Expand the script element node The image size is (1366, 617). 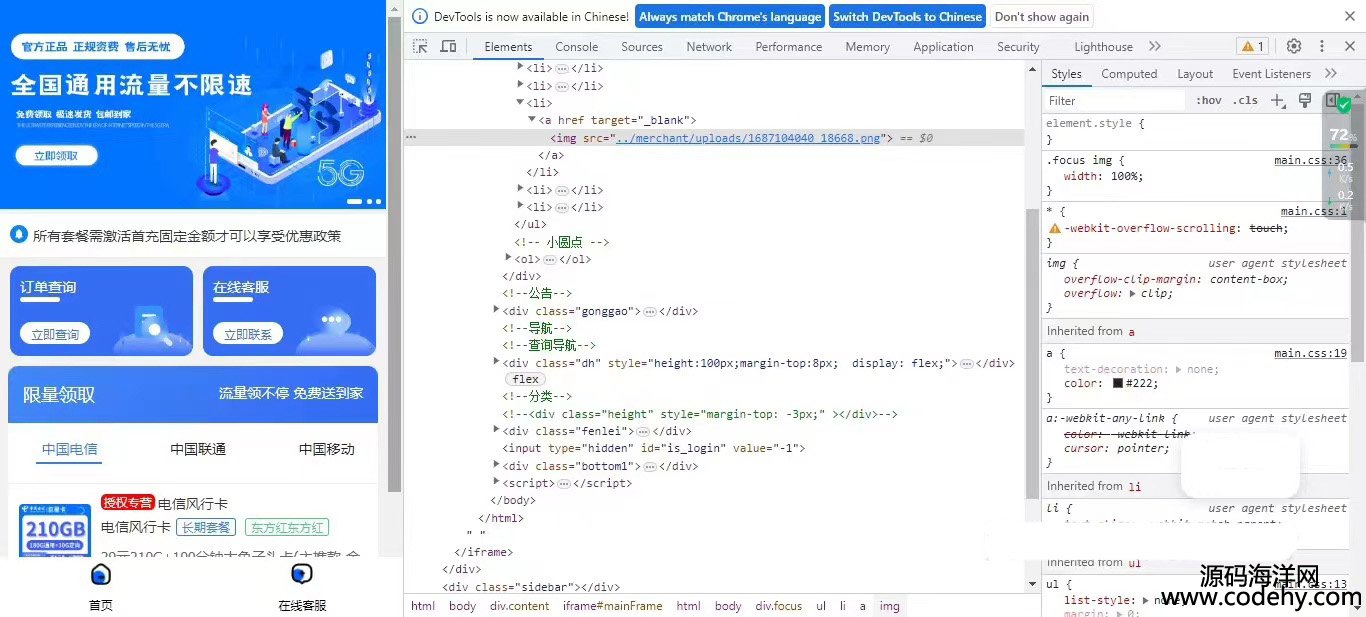pyautogui.click(x=496, y=482)
